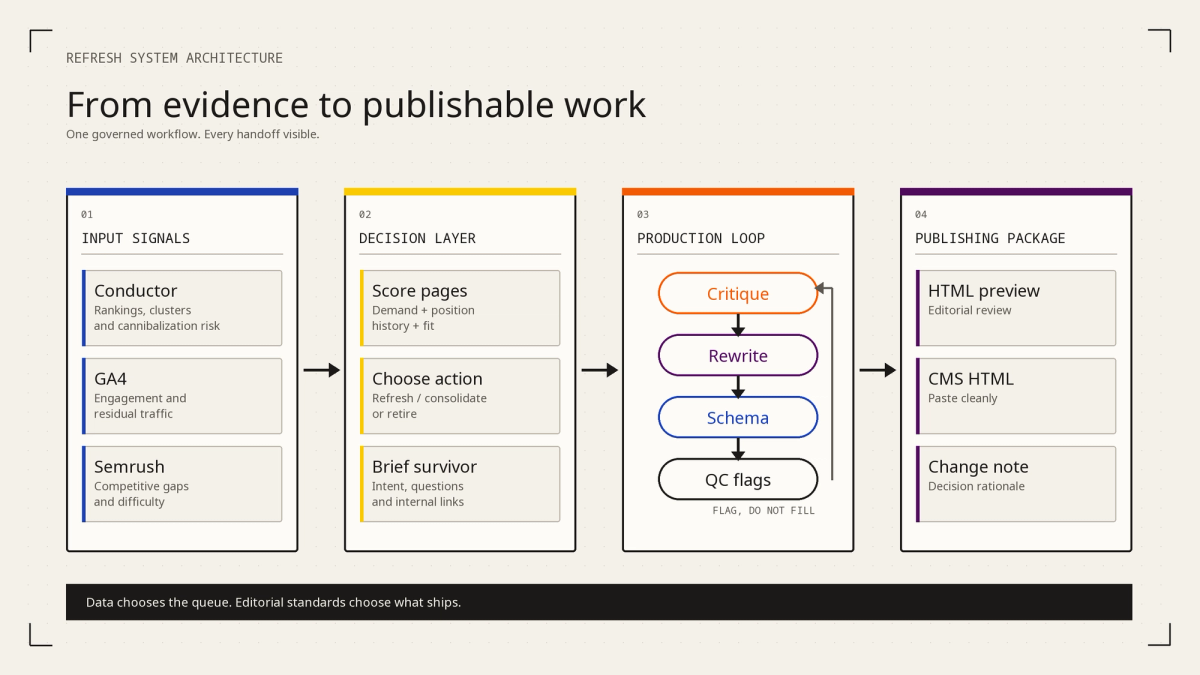
Task: Click the step number '02' label
Action: [365, 214]
